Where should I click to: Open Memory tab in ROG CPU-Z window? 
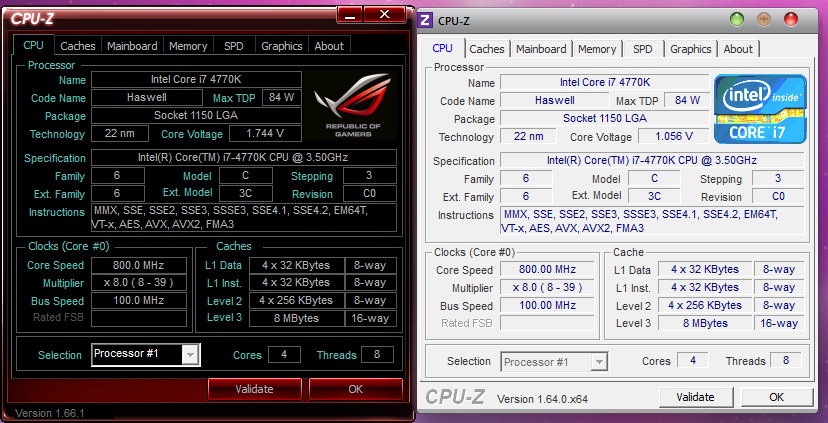[x=188, y=46]
